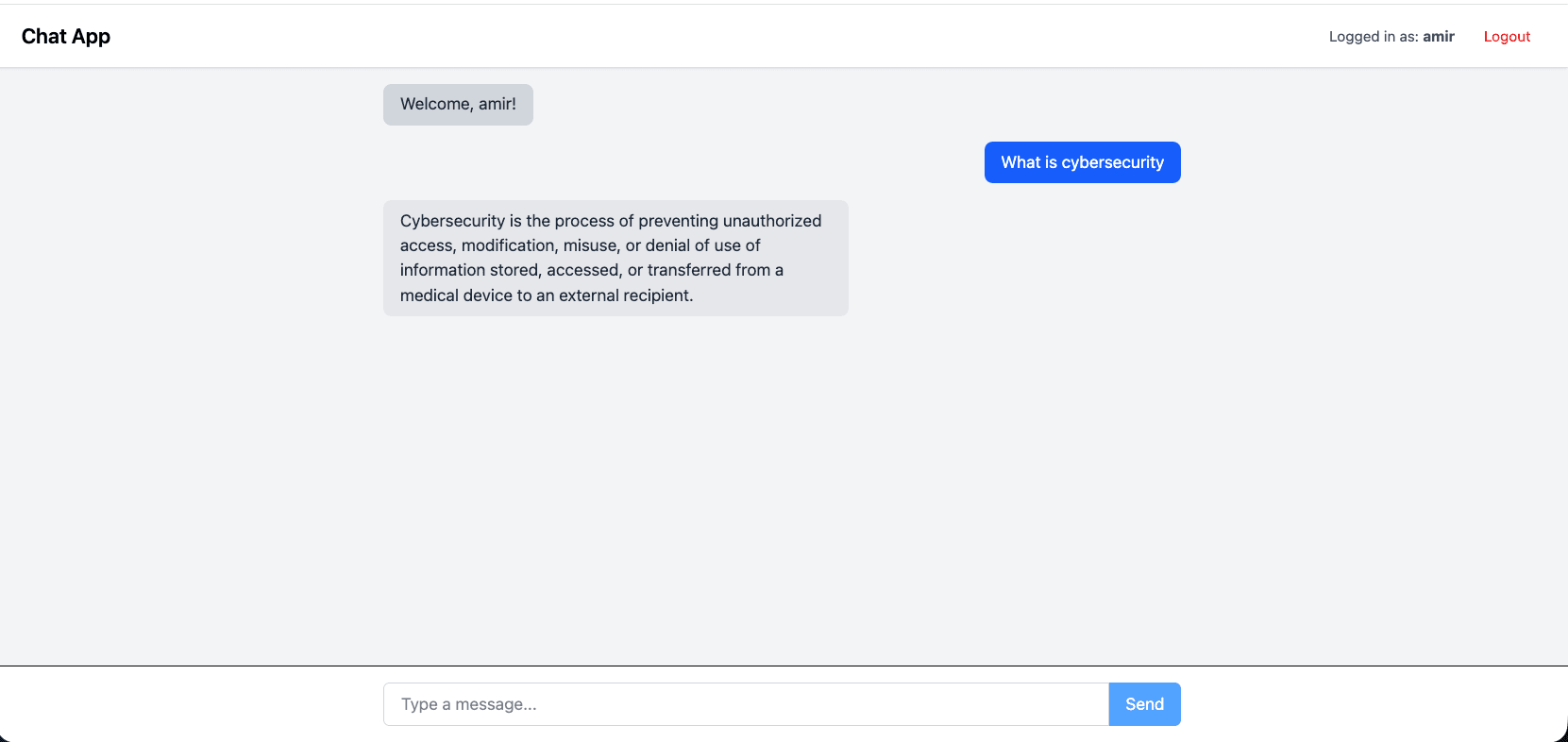Click the word 'modification,' in the reply
The height and width of the screenshot is (742, 1568).
coord(509,245)
